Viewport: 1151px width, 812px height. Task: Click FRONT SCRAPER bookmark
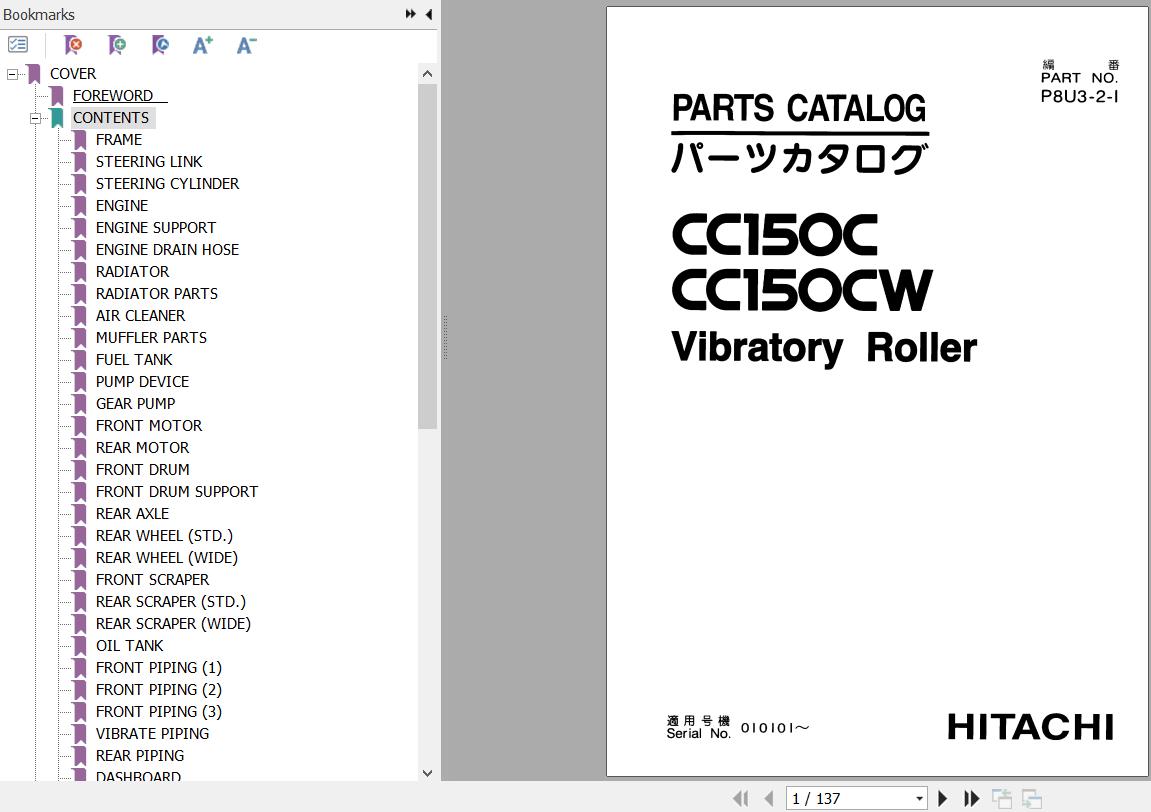coord(153,580)
